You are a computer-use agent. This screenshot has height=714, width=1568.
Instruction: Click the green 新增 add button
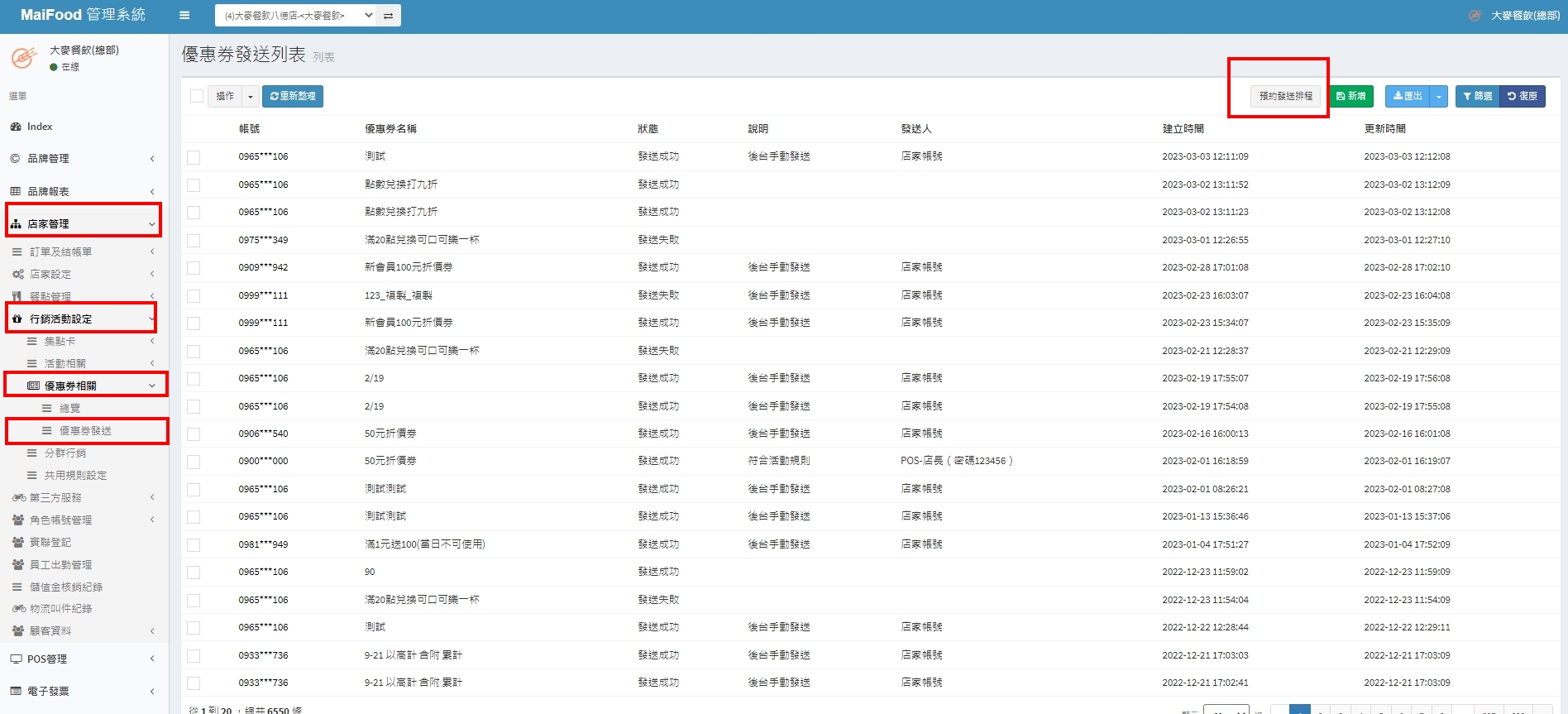click(x=1351, y=97)
